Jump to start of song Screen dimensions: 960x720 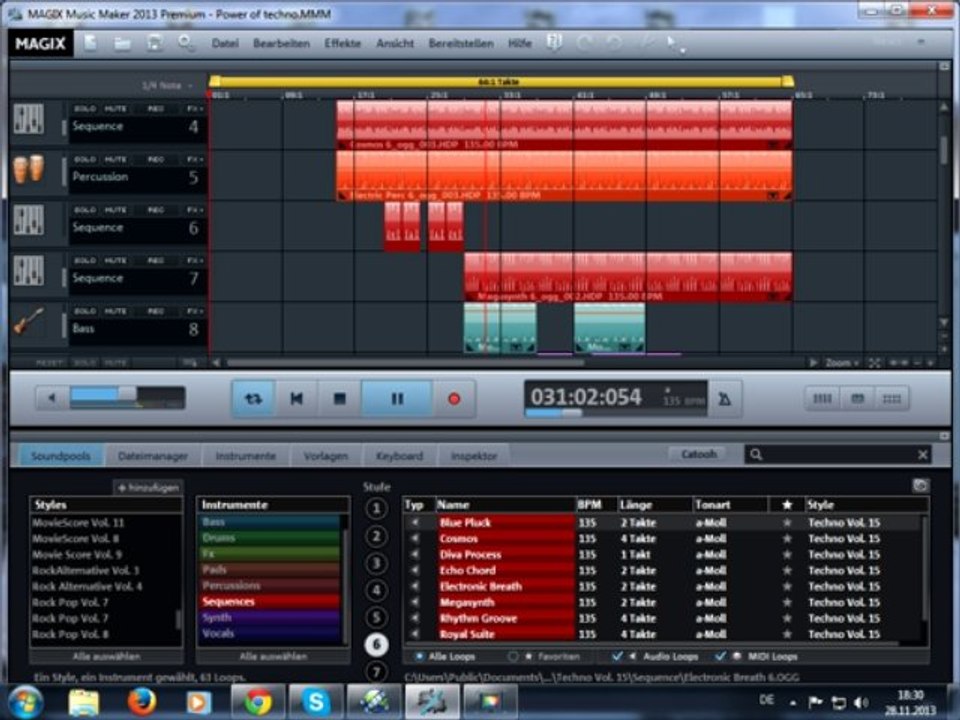pos(296,399)
